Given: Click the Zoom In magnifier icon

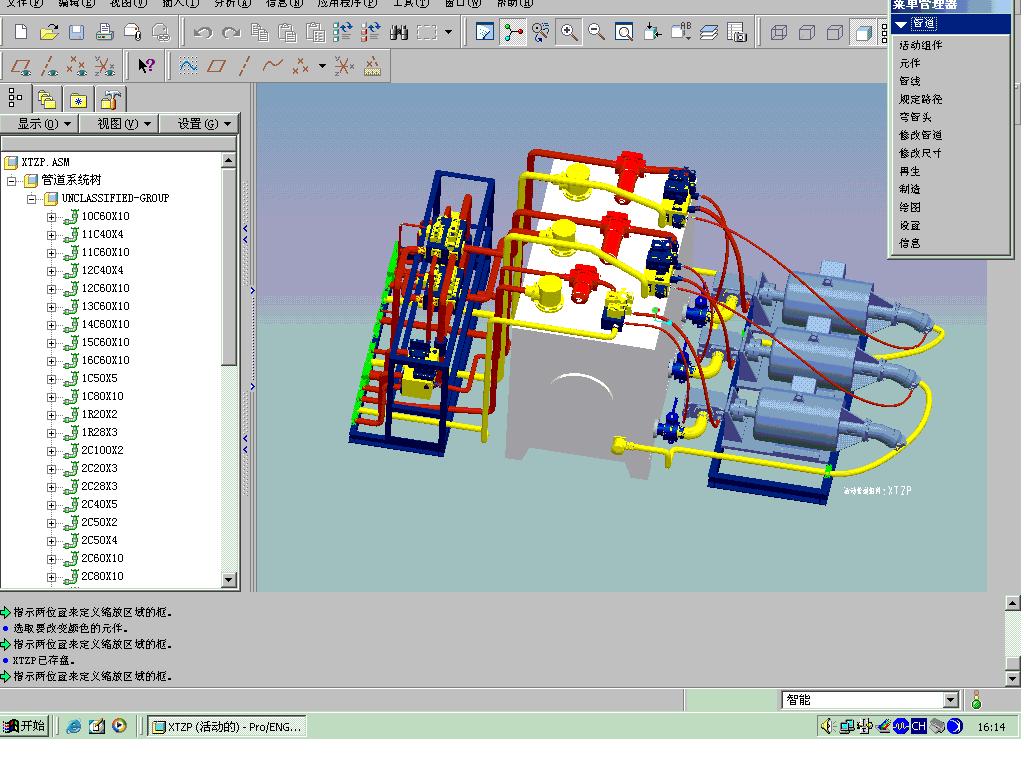Looking at the screenshot, I should coord(569,33).
